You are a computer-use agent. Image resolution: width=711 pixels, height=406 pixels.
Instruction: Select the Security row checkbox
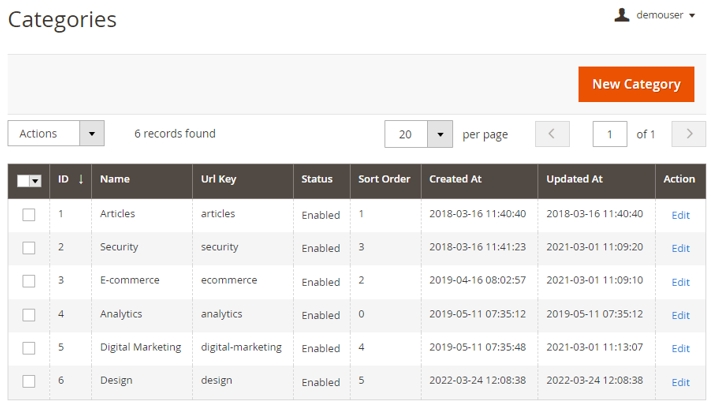(x=29, y=248)
